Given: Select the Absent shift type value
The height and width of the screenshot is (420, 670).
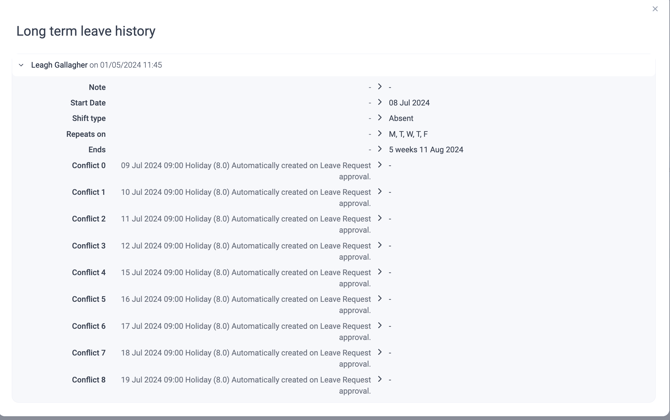Looking at the screenshot, I should pos(401,118).
